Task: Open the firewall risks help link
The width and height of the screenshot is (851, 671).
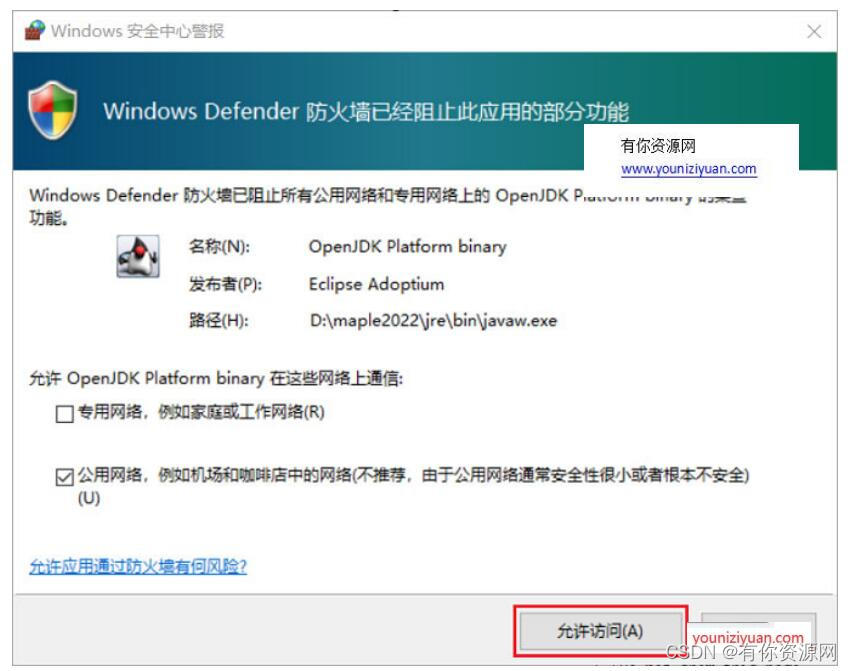Action: (138, 566)
